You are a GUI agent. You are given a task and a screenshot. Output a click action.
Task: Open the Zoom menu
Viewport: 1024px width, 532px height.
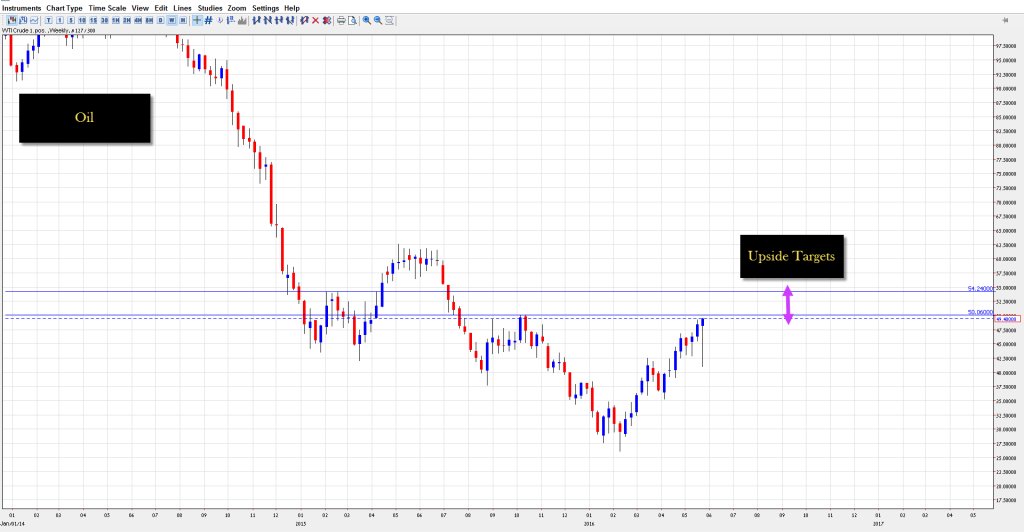coord(237,8)
